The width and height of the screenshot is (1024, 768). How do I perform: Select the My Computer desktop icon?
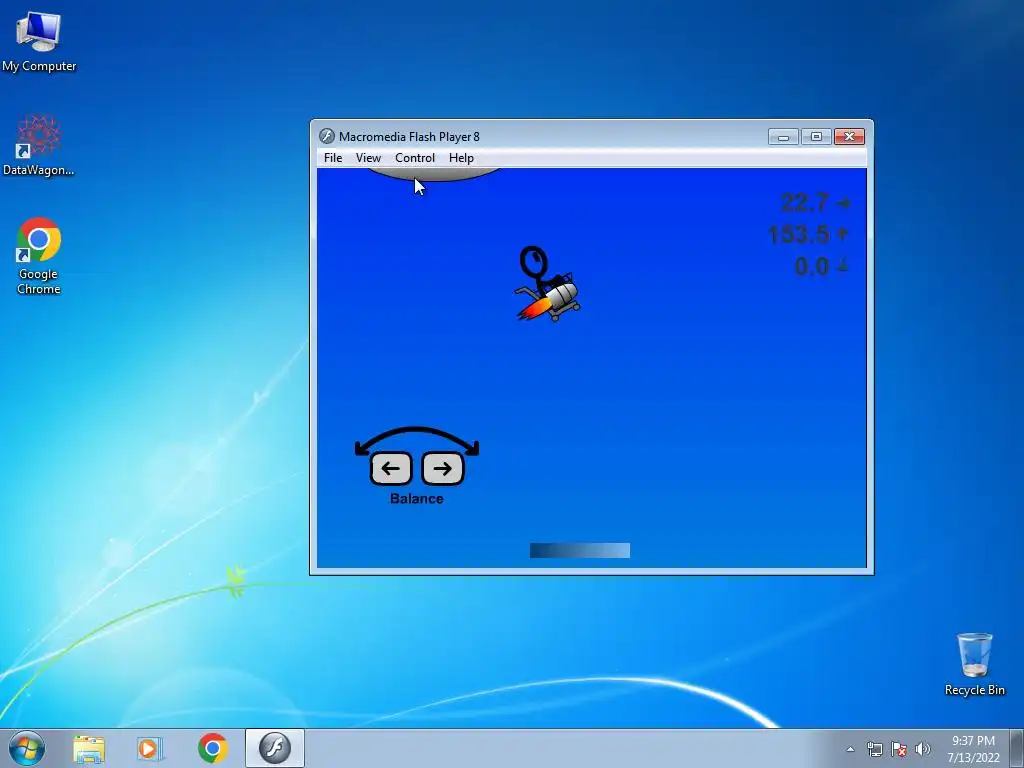tap(39, 40)
